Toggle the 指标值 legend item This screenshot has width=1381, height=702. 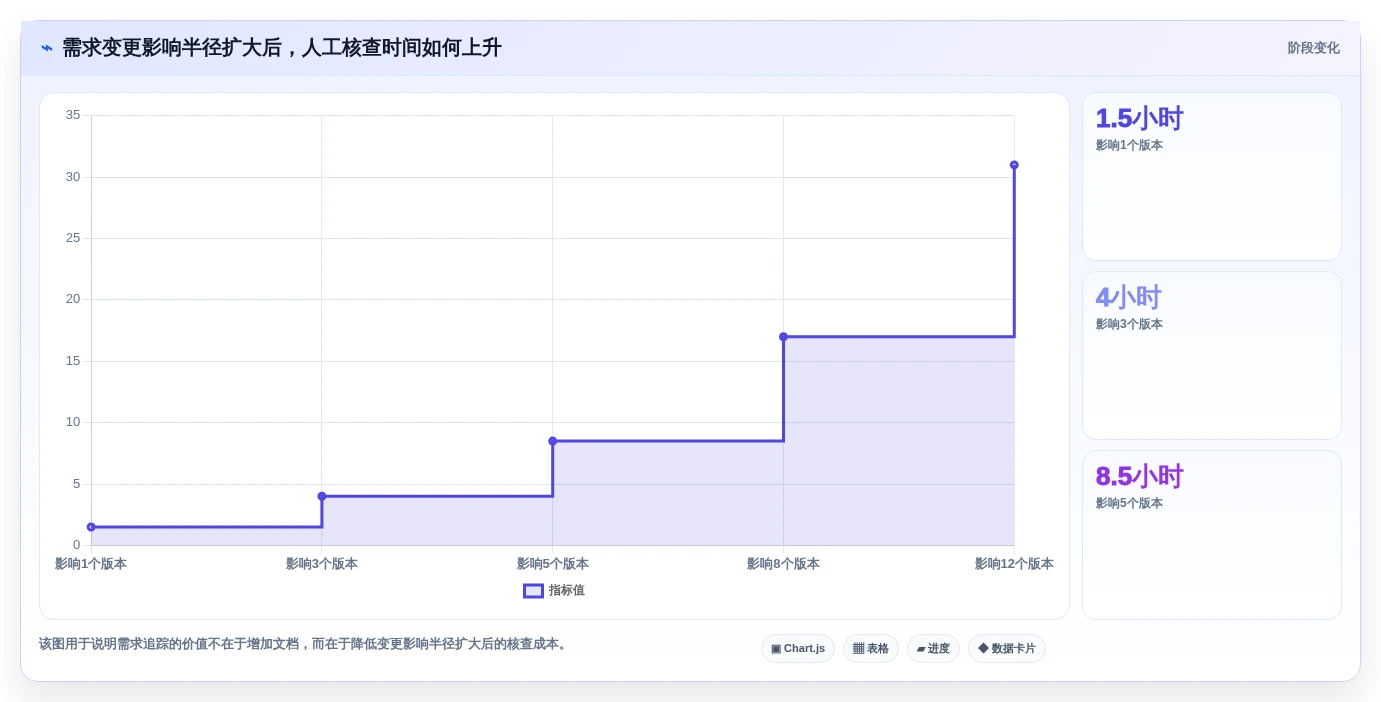click(554, 591)
